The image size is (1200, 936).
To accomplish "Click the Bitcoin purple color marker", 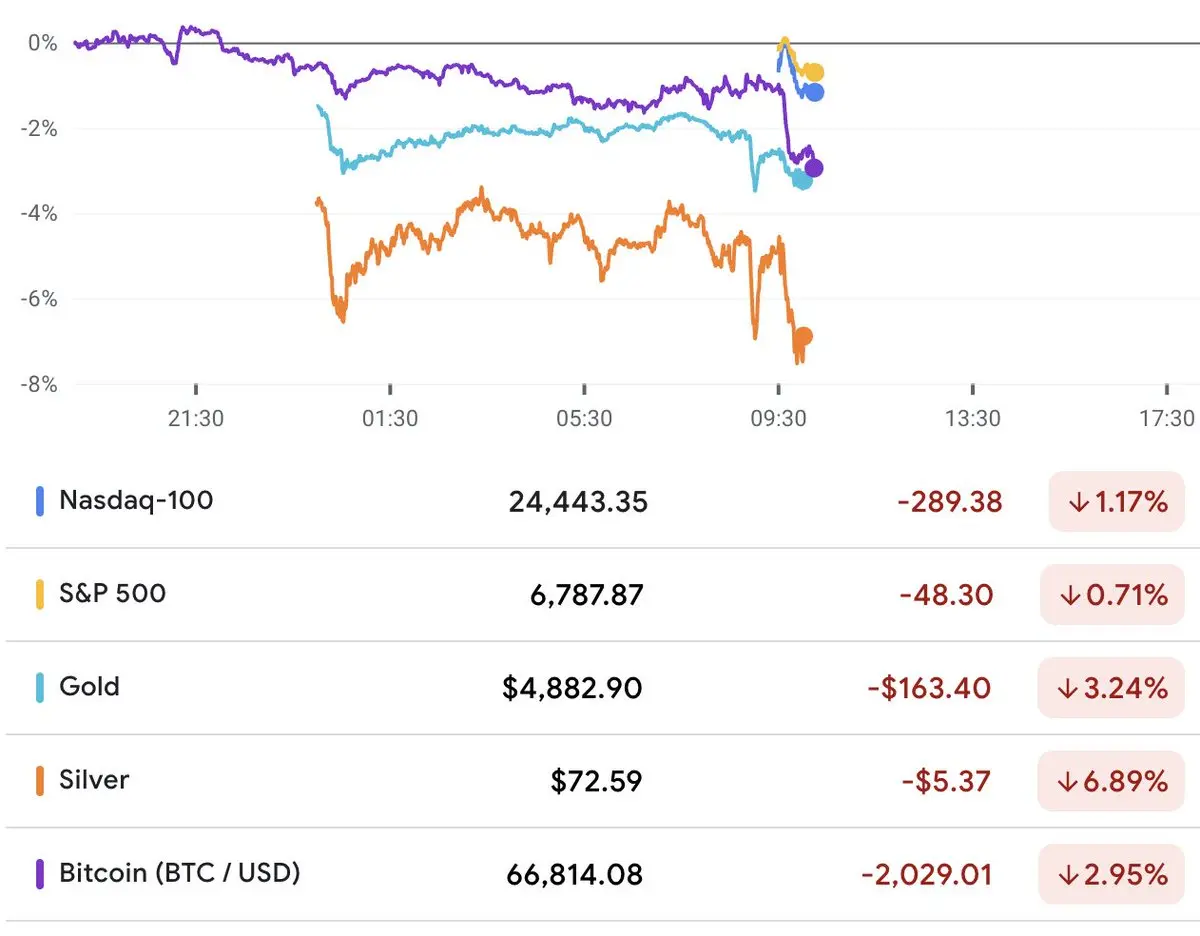I will [40, 873].
